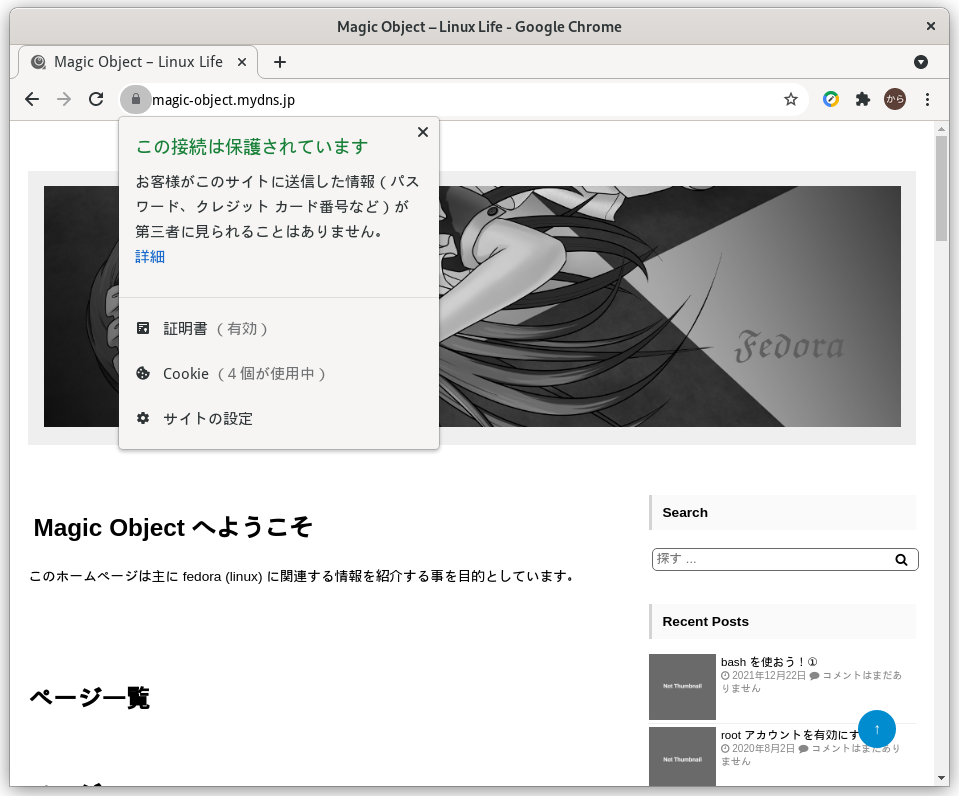
Task: Click the browser back arrow
Action: [x=32, y=99]
